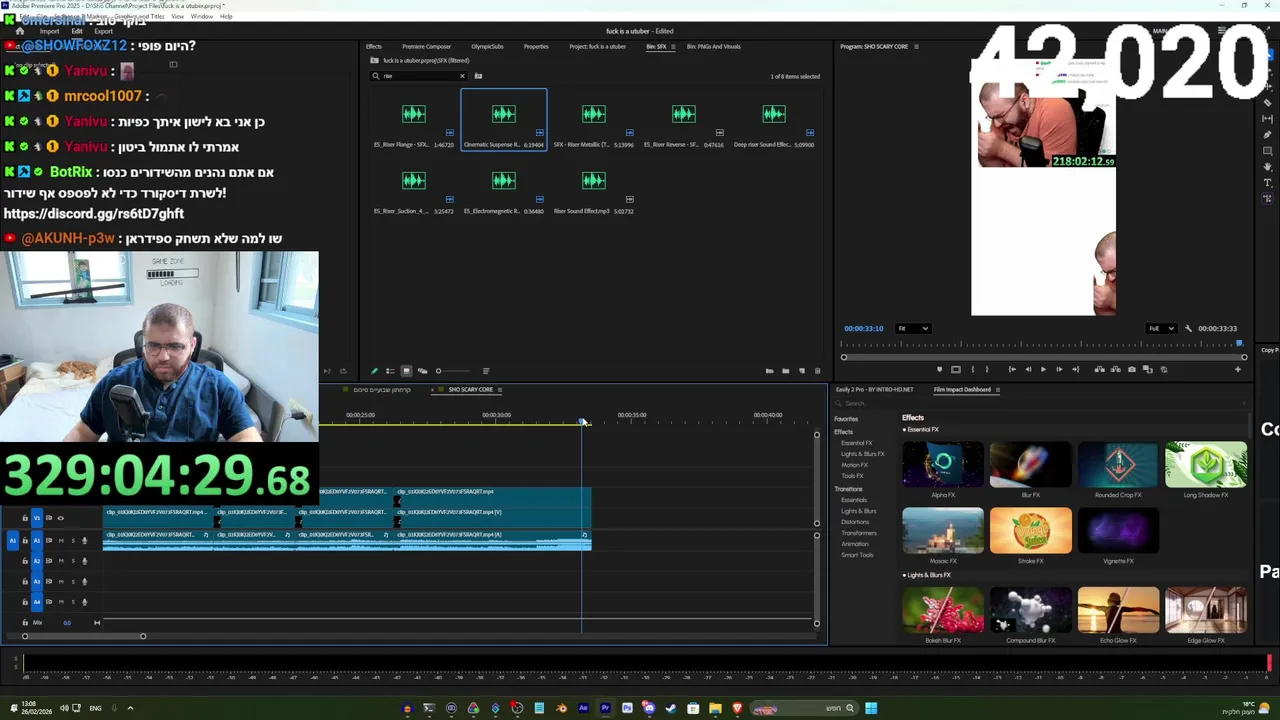Viewport: 1280px width, 720px height.
Task: Open the Import workspace tab
Action: click(x=49, y=31)
